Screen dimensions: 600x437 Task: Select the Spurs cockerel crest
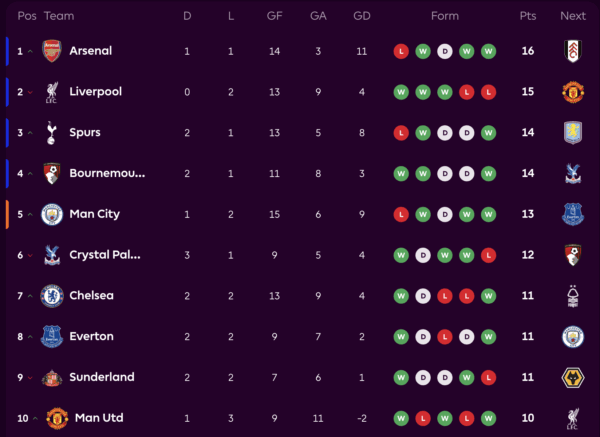(52, 133)
